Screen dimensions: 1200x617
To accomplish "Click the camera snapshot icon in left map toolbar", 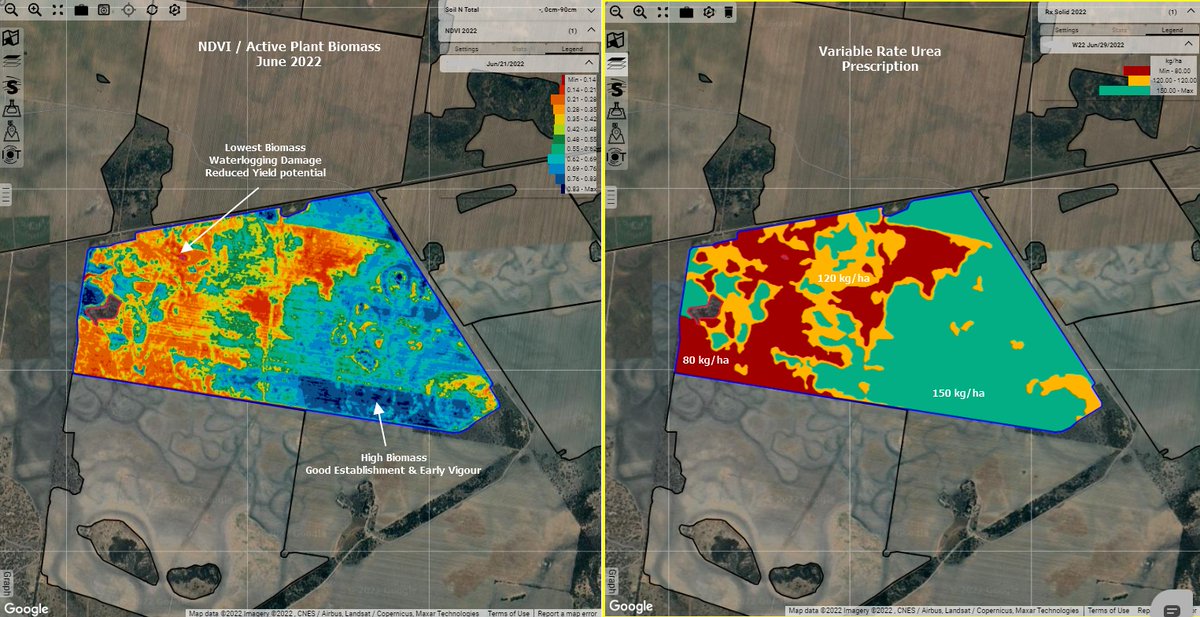I will coord(103,10).
